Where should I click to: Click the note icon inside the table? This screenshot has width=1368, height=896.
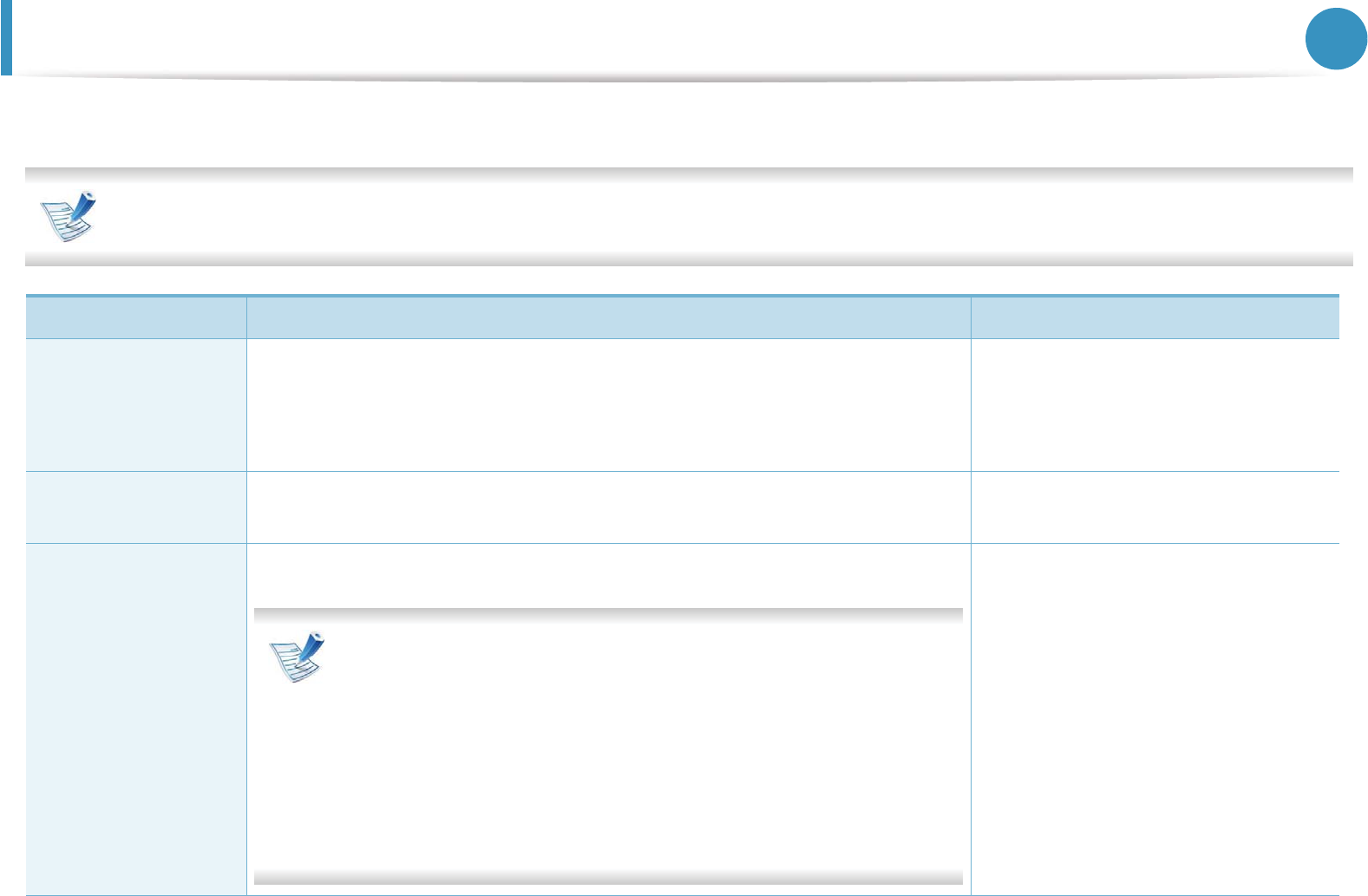(x=296, y=657)
